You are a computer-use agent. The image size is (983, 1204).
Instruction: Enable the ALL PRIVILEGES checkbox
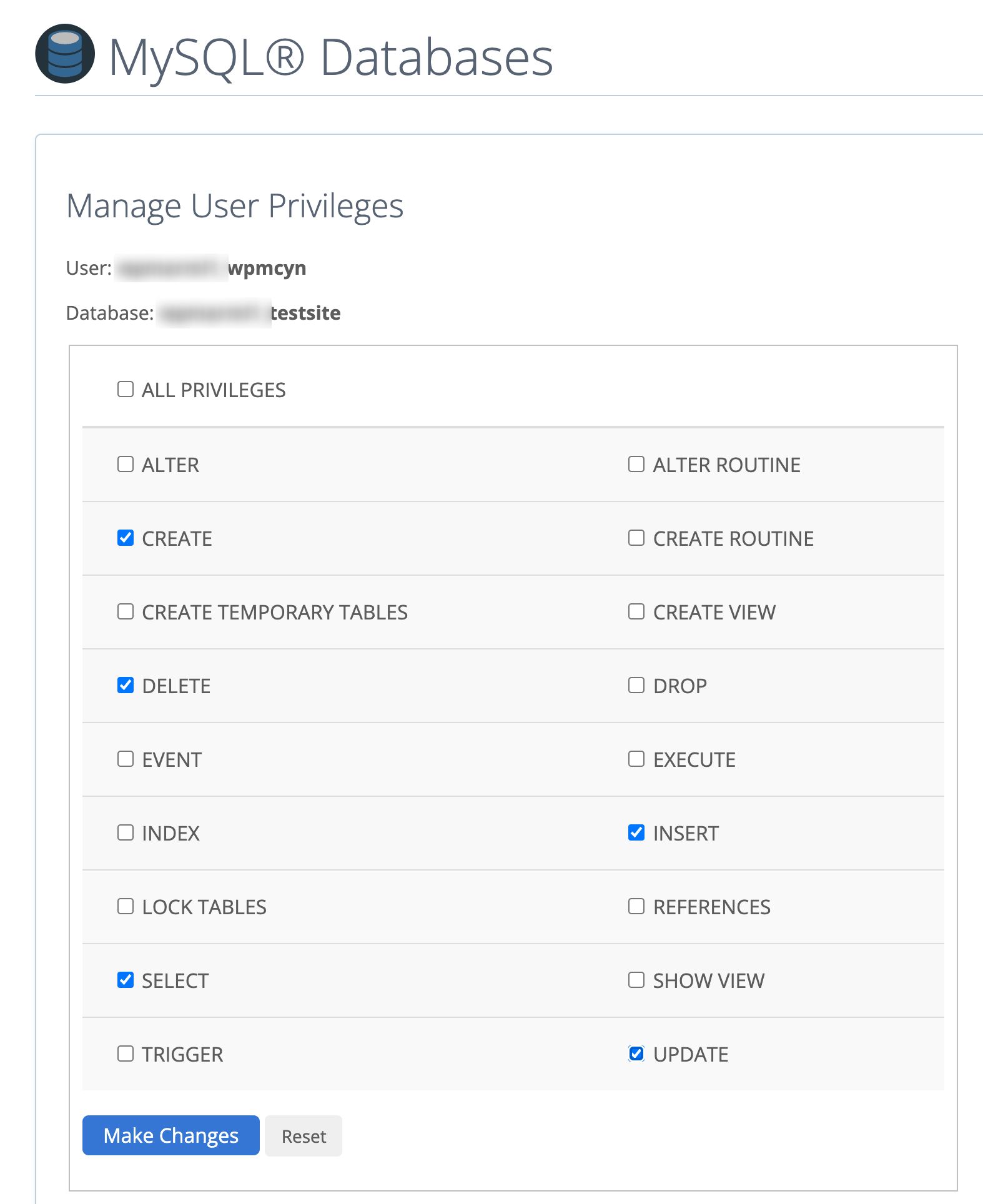coord(125,388)
